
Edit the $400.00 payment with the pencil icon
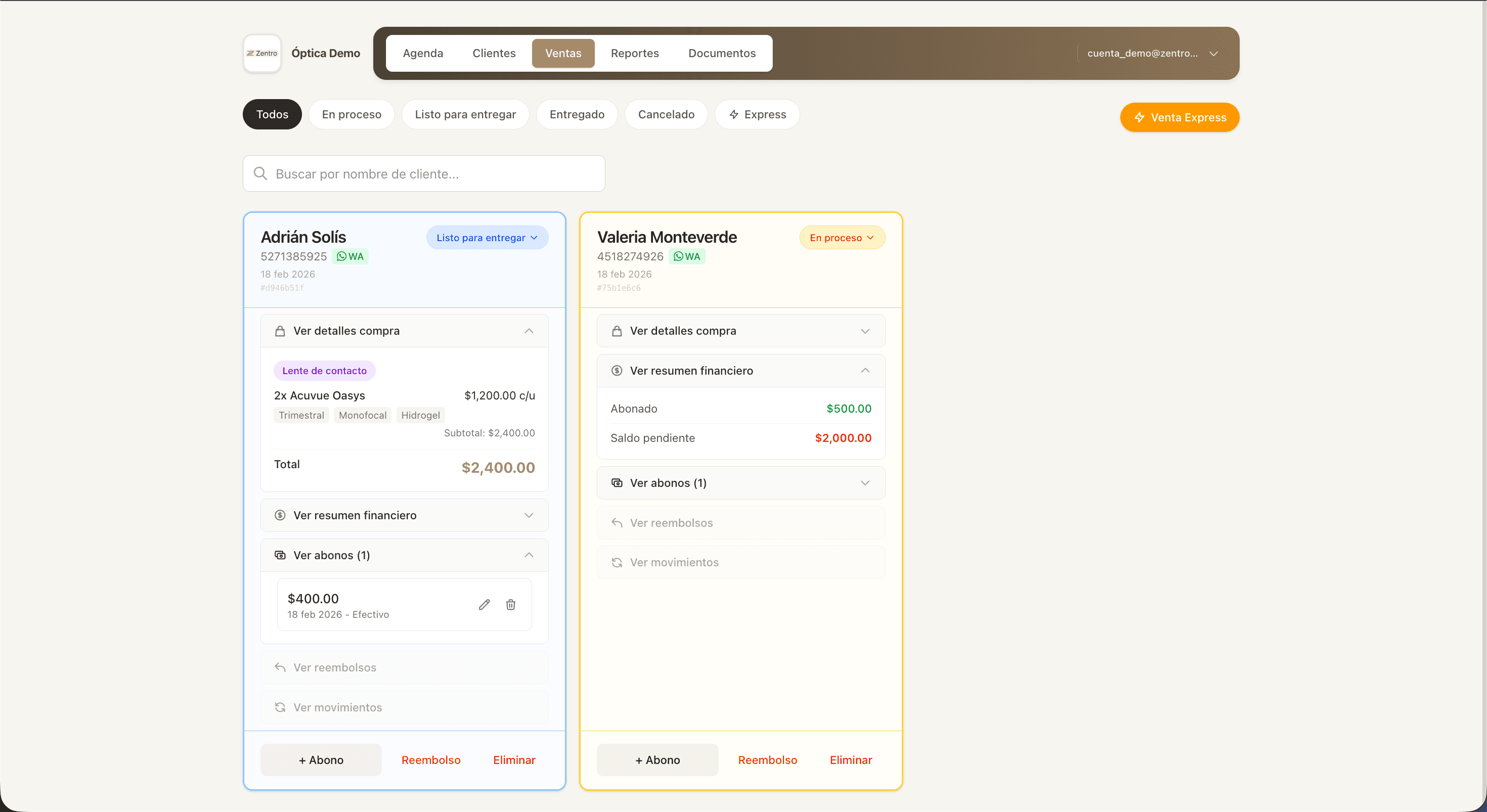(484, 604)
